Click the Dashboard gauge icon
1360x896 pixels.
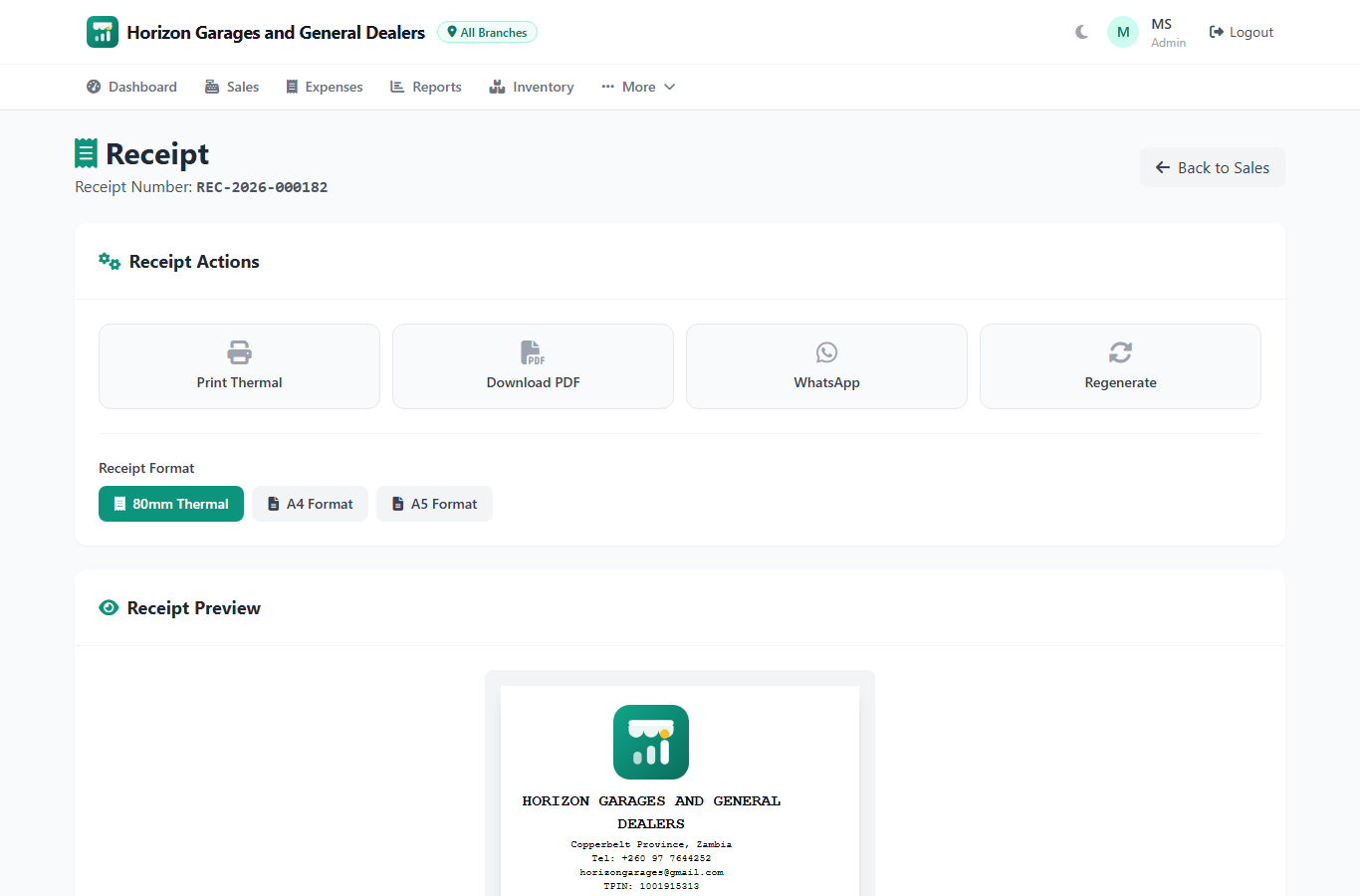[x=94, y=87]
